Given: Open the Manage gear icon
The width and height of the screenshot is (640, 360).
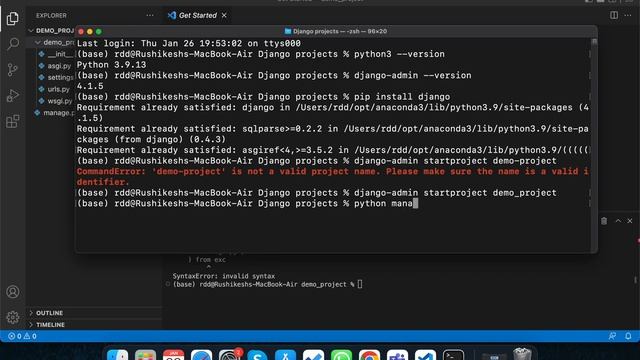Looking at the screenshot, I should tap(13, 317).
